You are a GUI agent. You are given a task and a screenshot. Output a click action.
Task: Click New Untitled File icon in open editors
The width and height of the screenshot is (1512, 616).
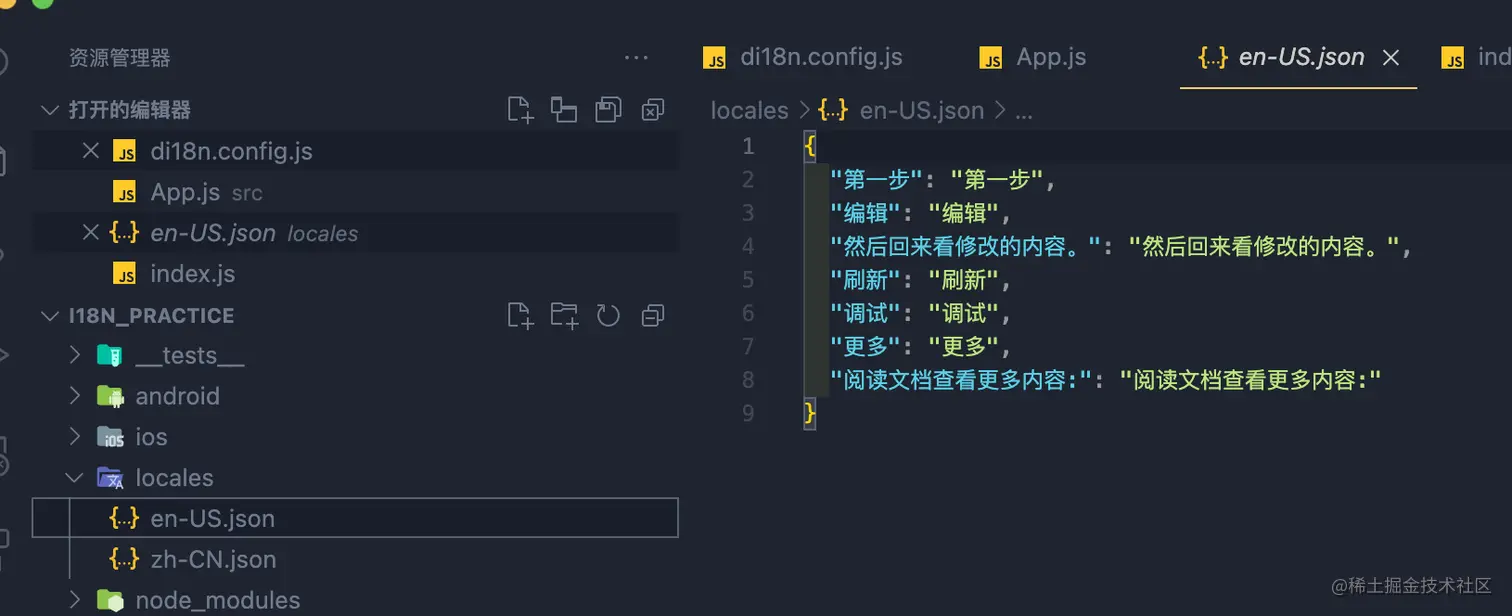coord(520,110)
